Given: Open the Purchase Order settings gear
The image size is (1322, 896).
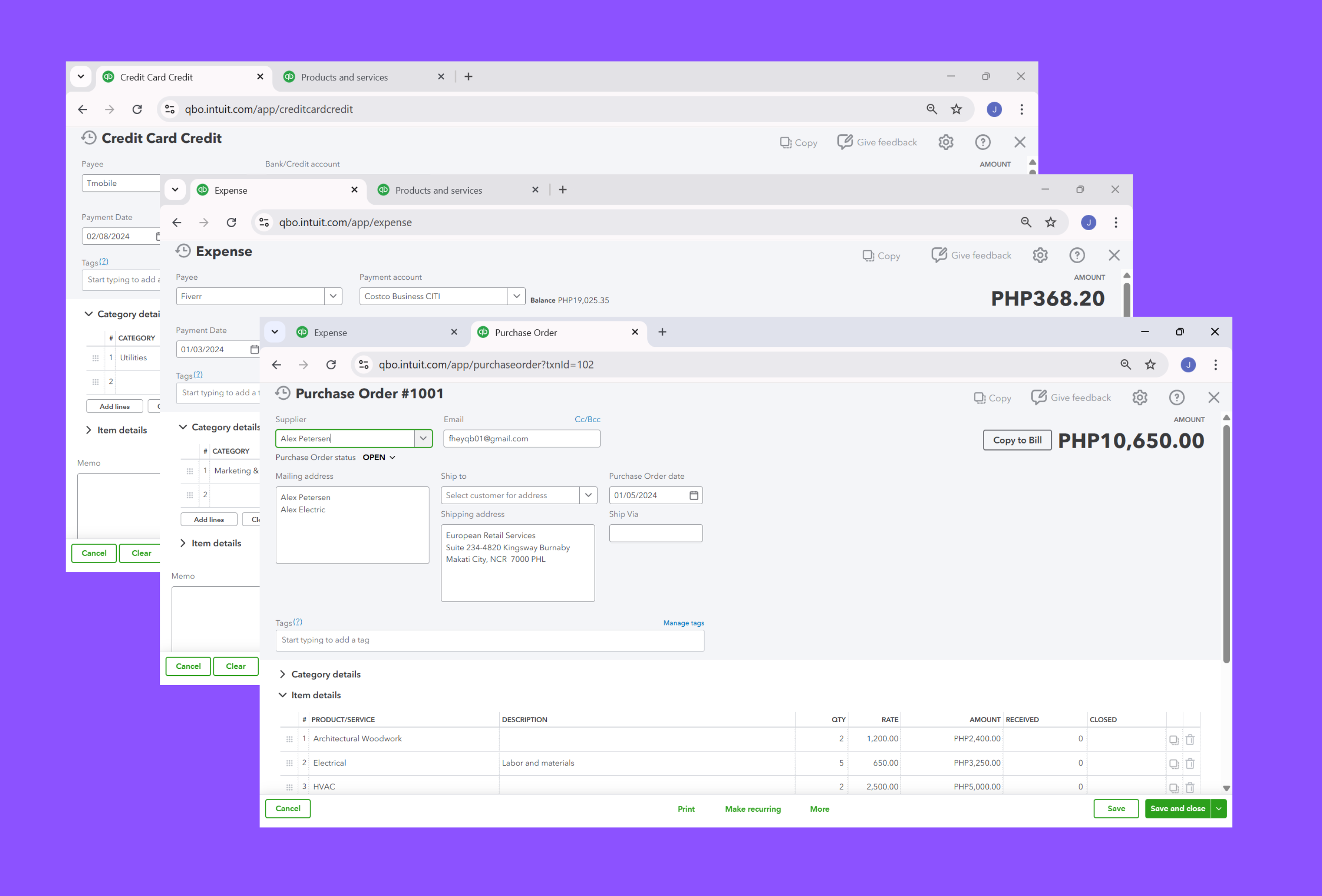Looking at the screenshot, I should 1139,397.
